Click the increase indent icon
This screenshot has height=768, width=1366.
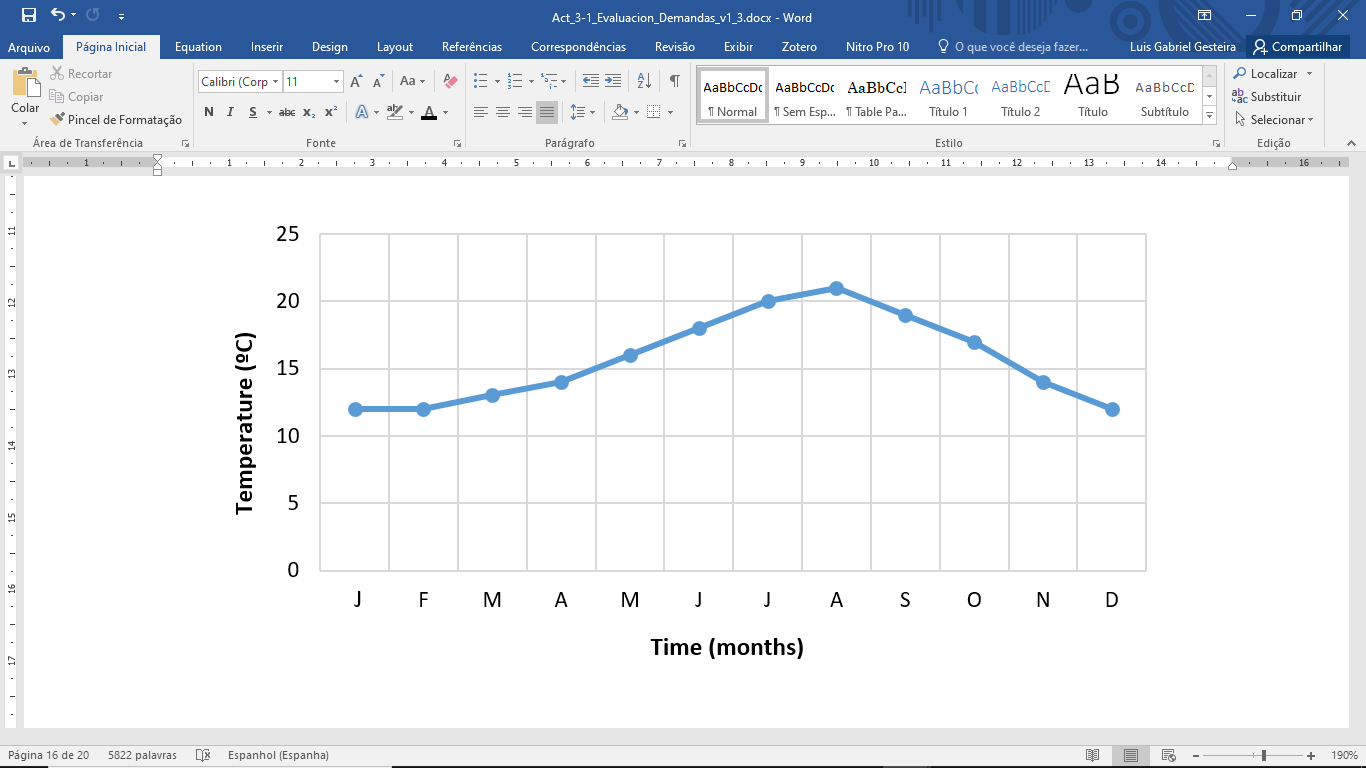click(613, 81)
